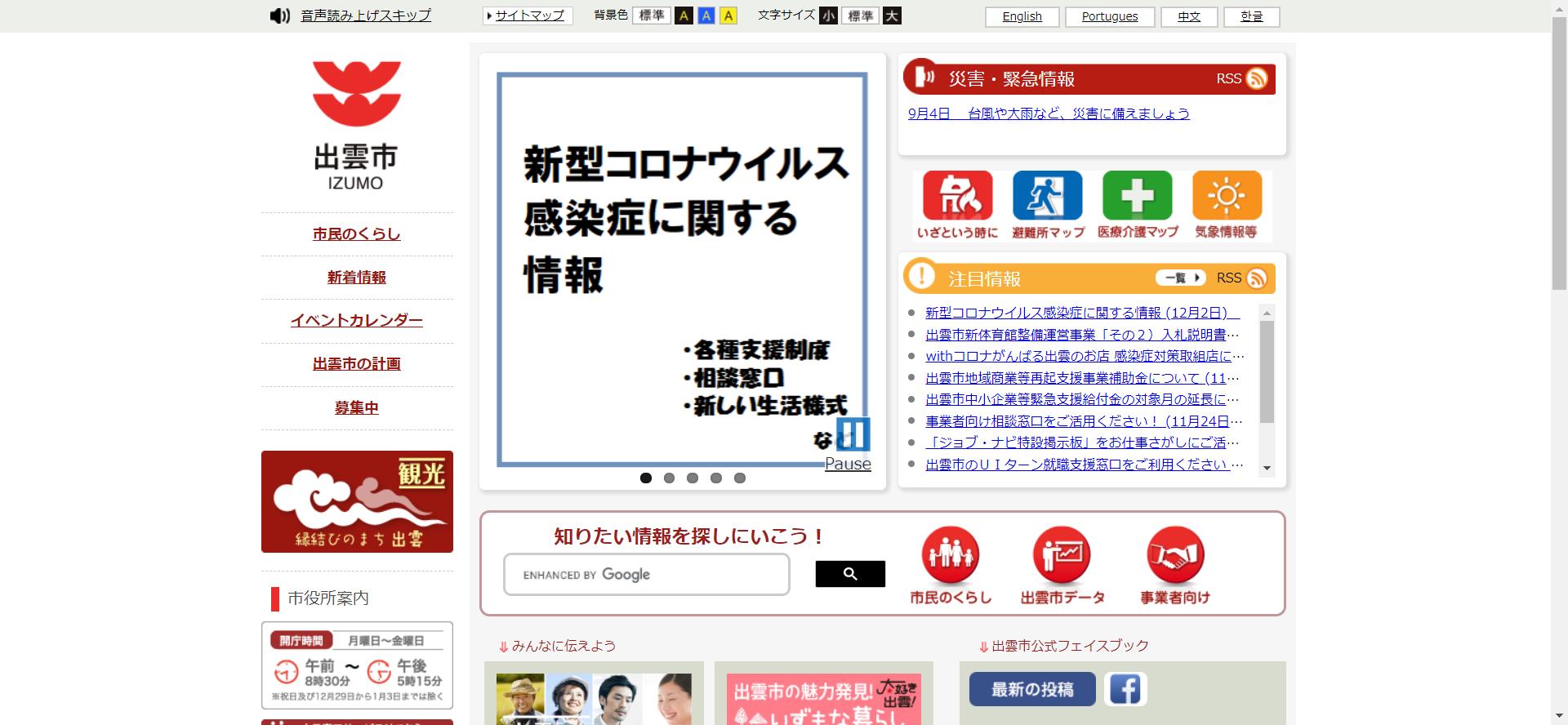This screenshot has width=1568, height=725.
Task: Click the 出雲市データ chart icon
Action: pyautogui.click(x=1062, y=556)
